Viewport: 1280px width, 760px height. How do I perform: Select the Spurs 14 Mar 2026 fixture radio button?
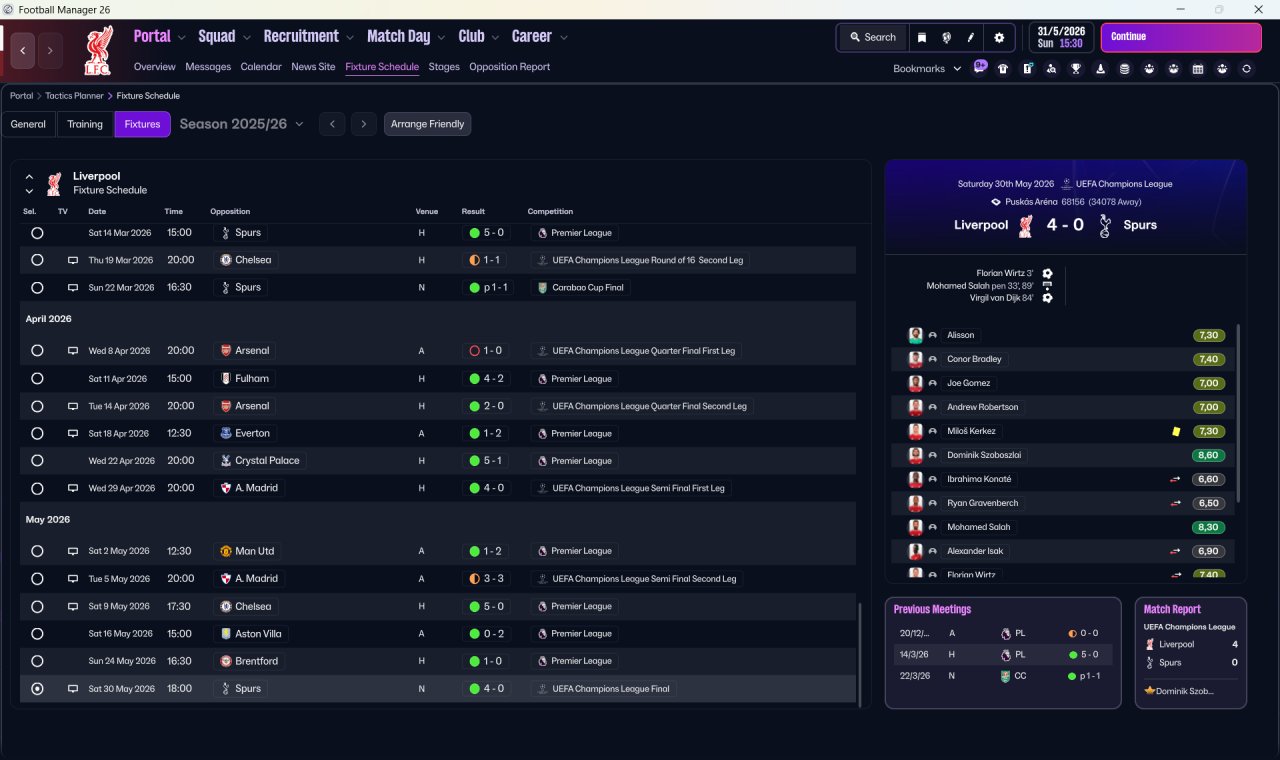(37, 233)
